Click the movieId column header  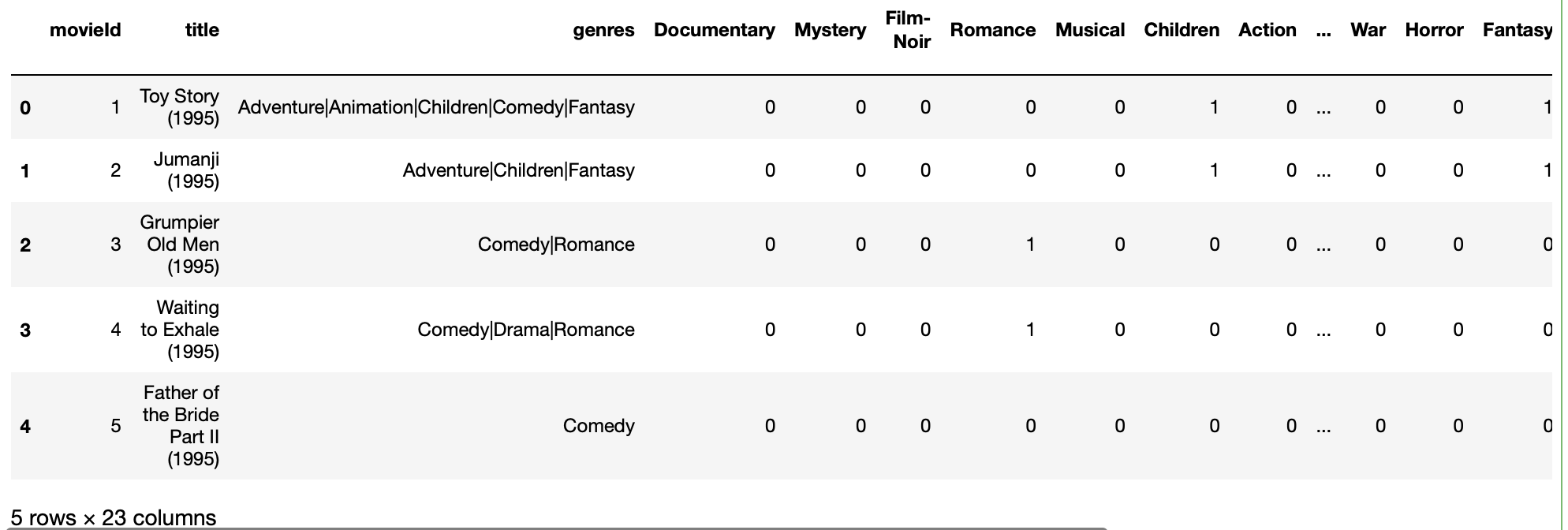[85, 30]
